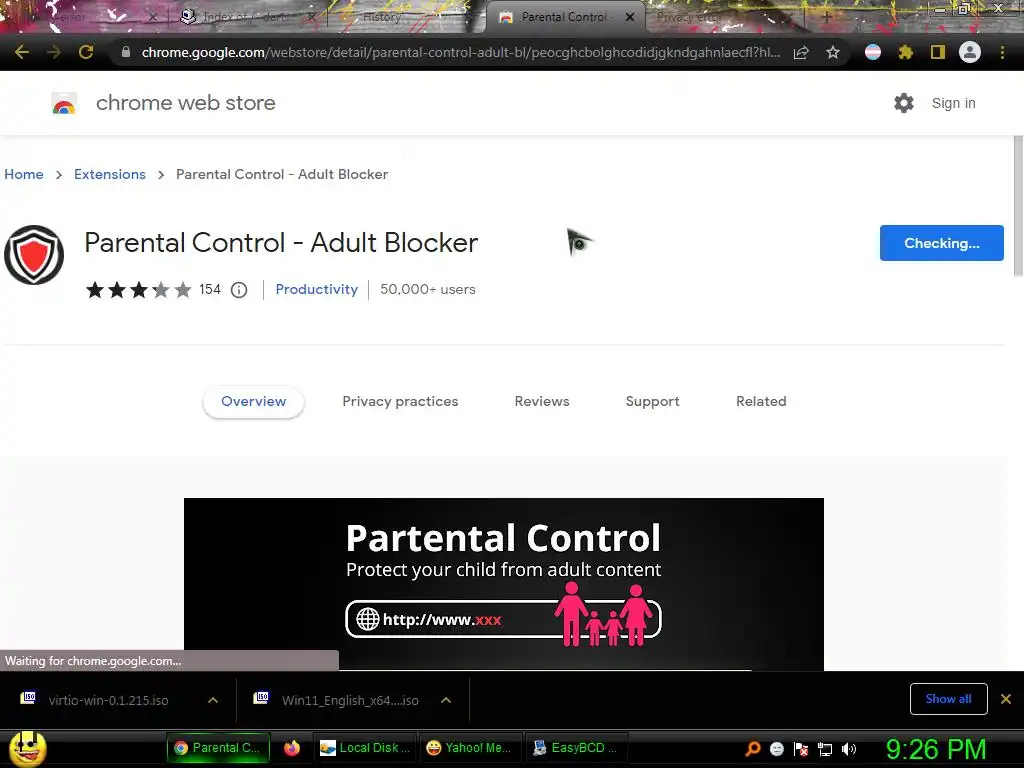Image resolution: width=1024 pixels, height=768 pixels.
Task: Open the Extensions puzzle piece menu
Action: (905, 52)
